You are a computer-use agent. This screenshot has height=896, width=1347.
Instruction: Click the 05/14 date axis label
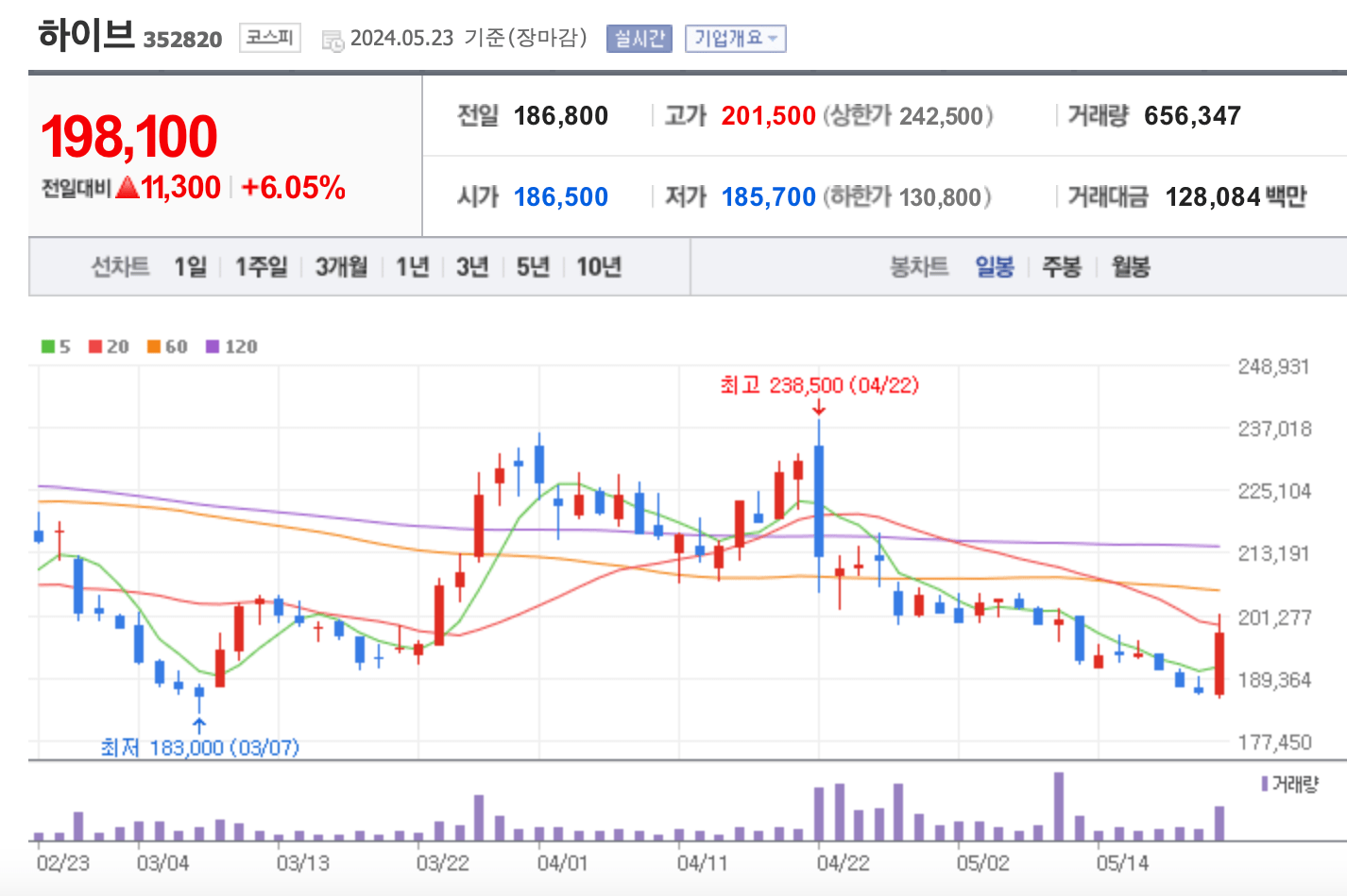pos(1122,863)
